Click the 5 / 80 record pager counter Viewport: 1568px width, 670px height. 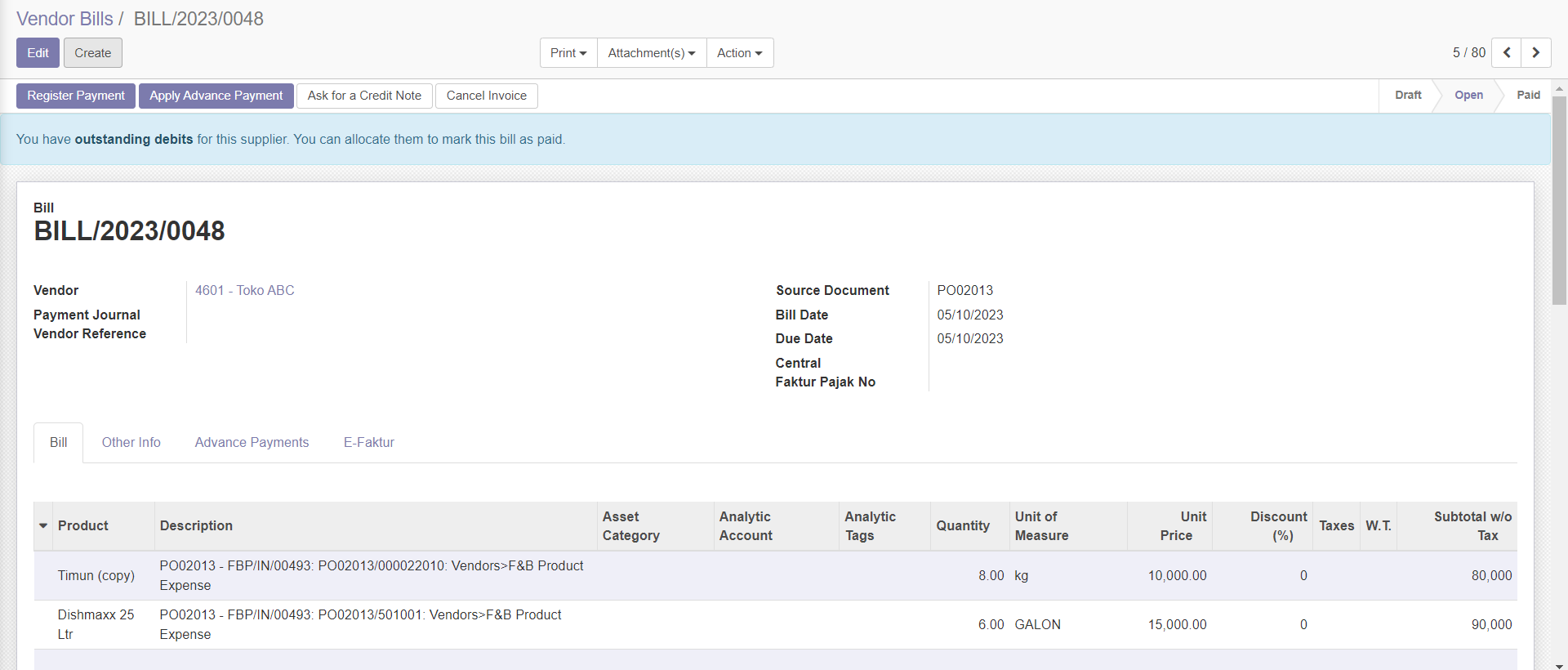pos(1468,52)
